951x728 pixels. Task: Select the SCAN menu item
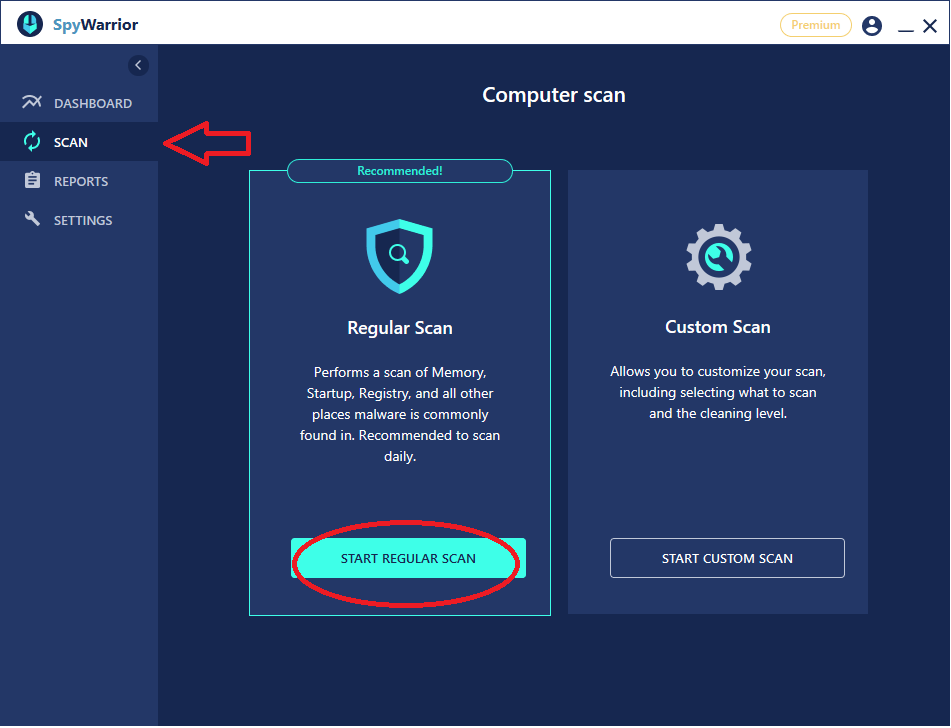[x=79, y=142]
